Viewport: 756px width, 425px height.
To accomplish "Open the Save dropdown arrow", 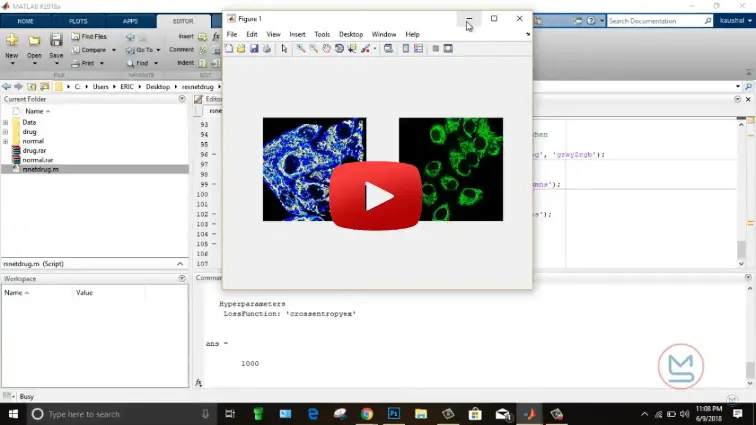I will [x=56, y=63].
